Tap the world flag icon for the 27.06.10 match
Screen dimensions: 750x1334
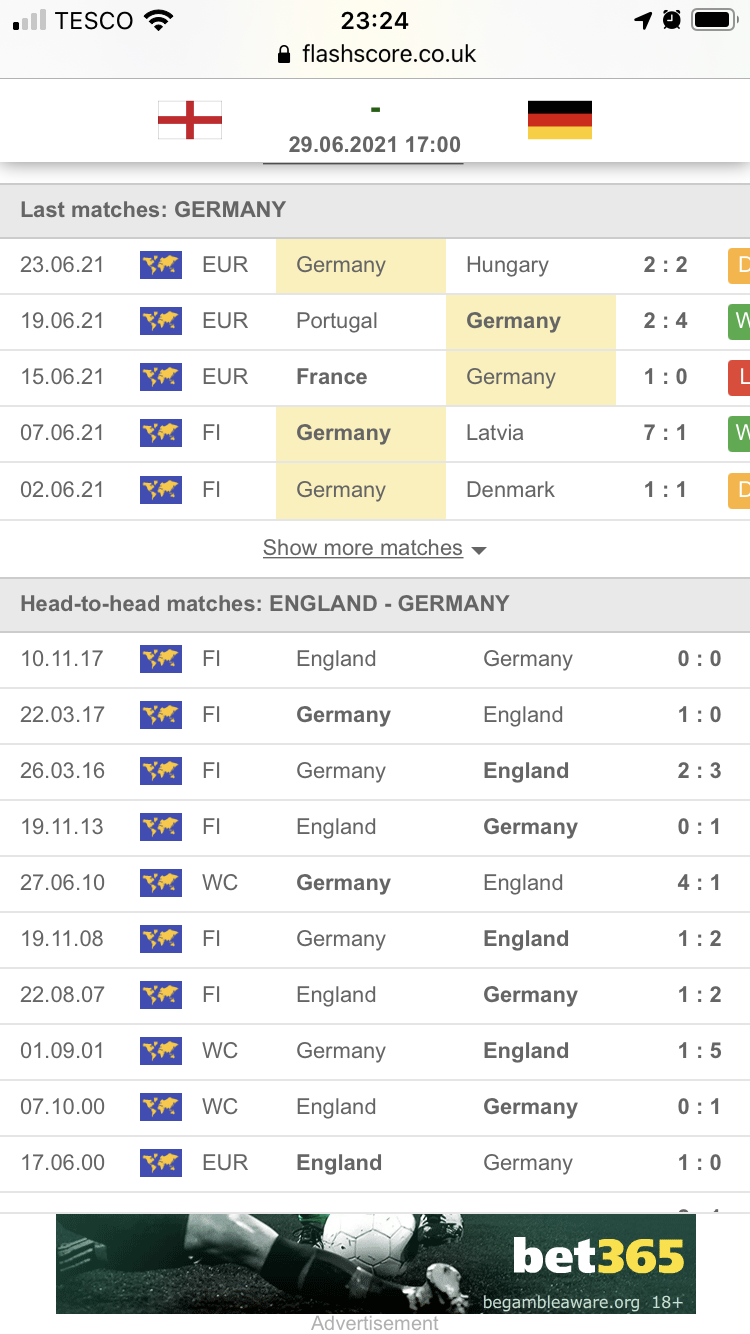pos(161,883)
